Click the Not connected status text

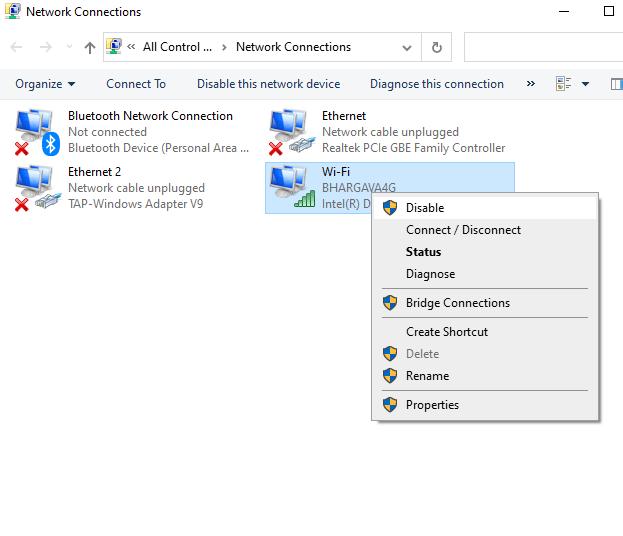107,132
